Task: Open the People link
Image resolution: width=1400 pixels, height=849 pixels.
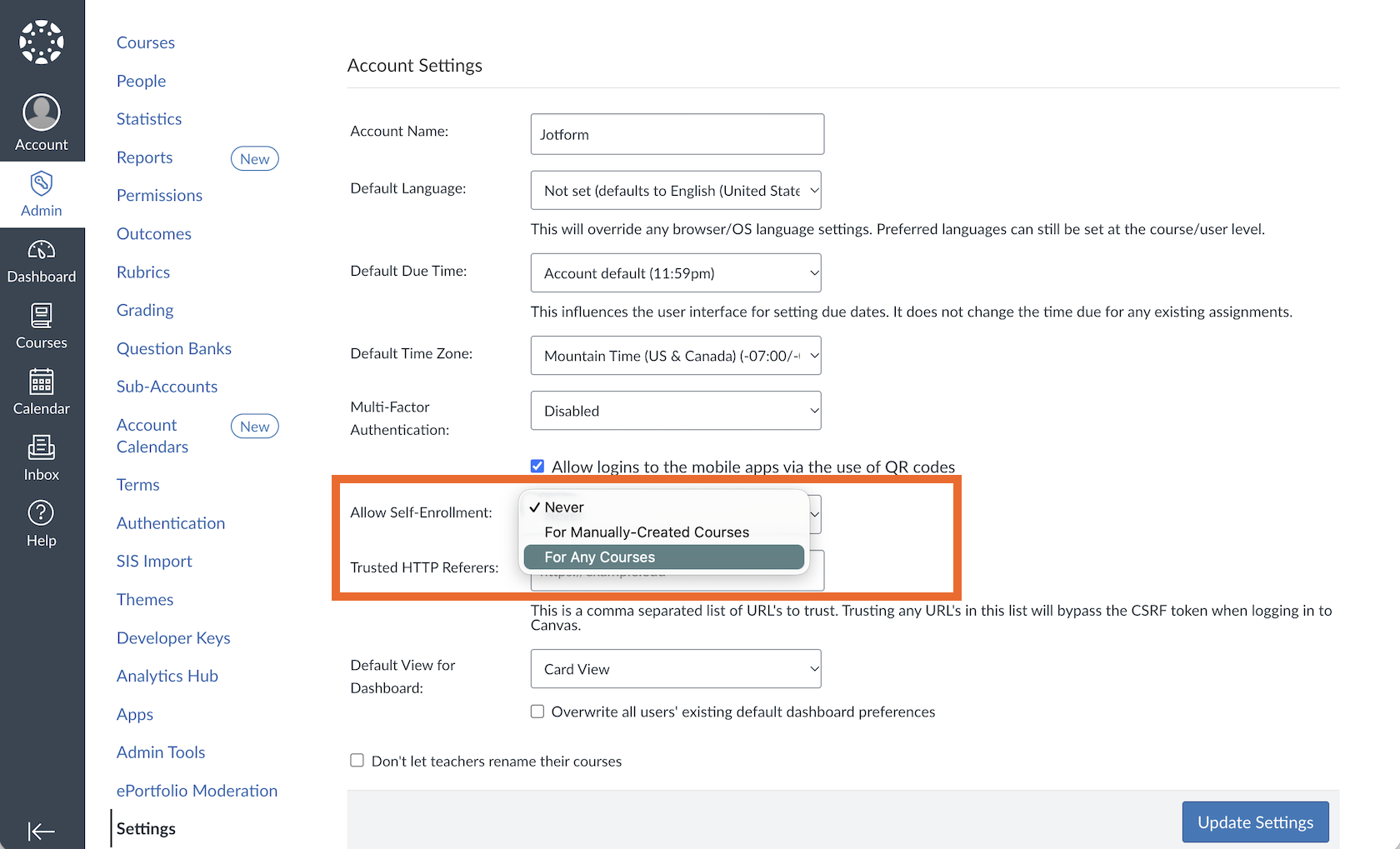Action: 142,81
